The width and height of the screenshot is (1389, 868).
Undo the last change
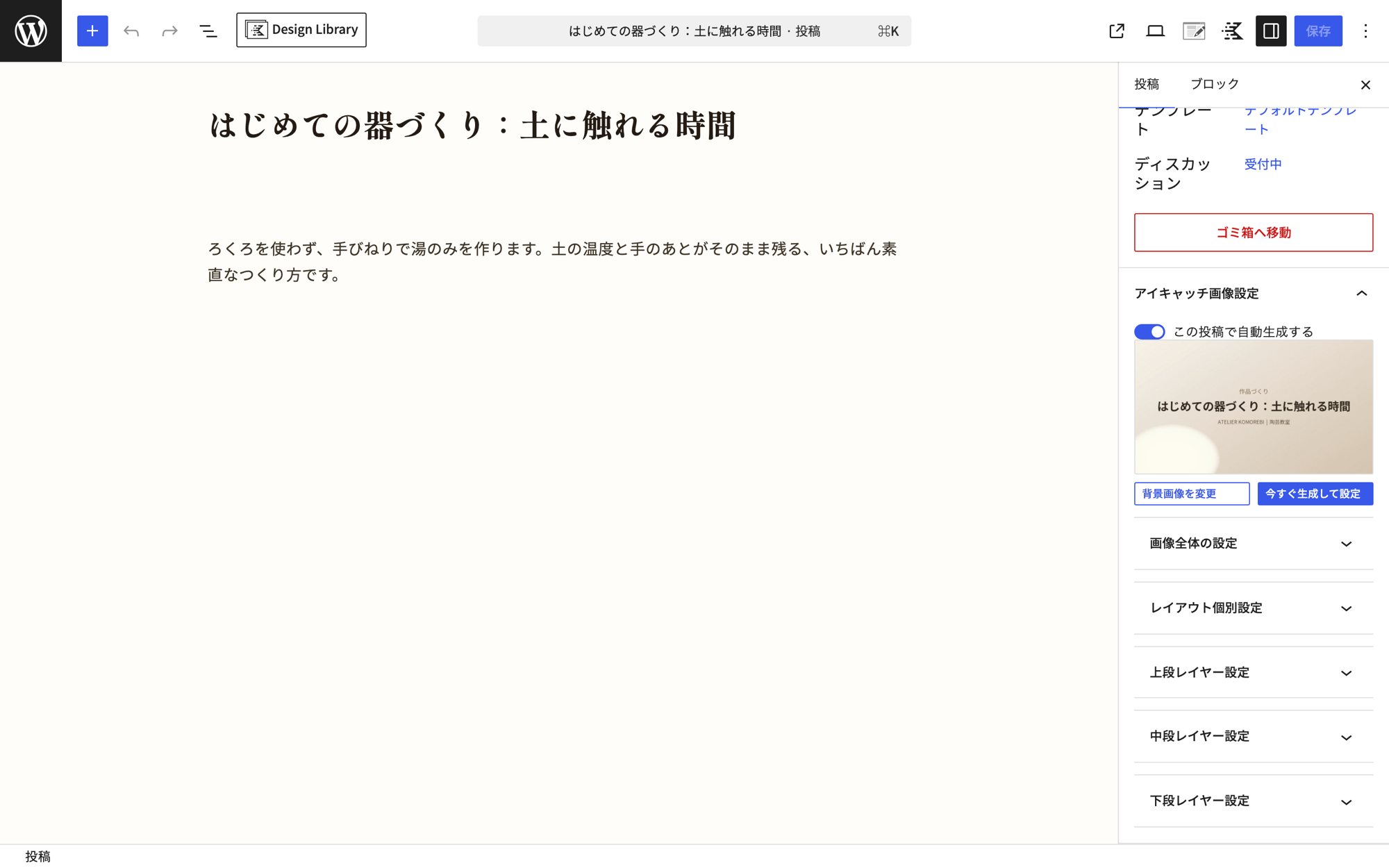tap(131, 31)
